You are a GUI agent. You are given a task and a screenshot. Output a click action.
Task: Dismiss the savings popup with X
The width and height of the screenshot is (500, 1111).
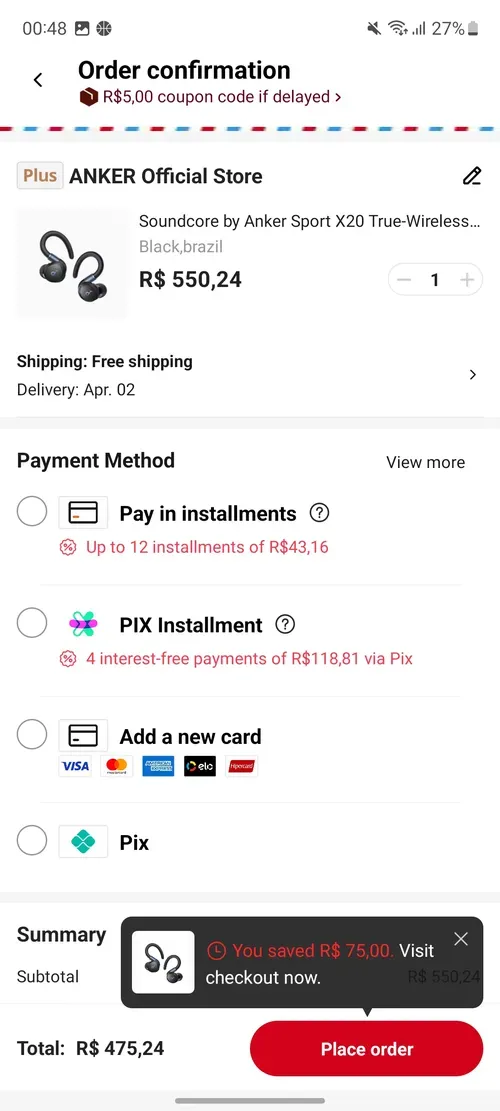[x=461, y=939]
